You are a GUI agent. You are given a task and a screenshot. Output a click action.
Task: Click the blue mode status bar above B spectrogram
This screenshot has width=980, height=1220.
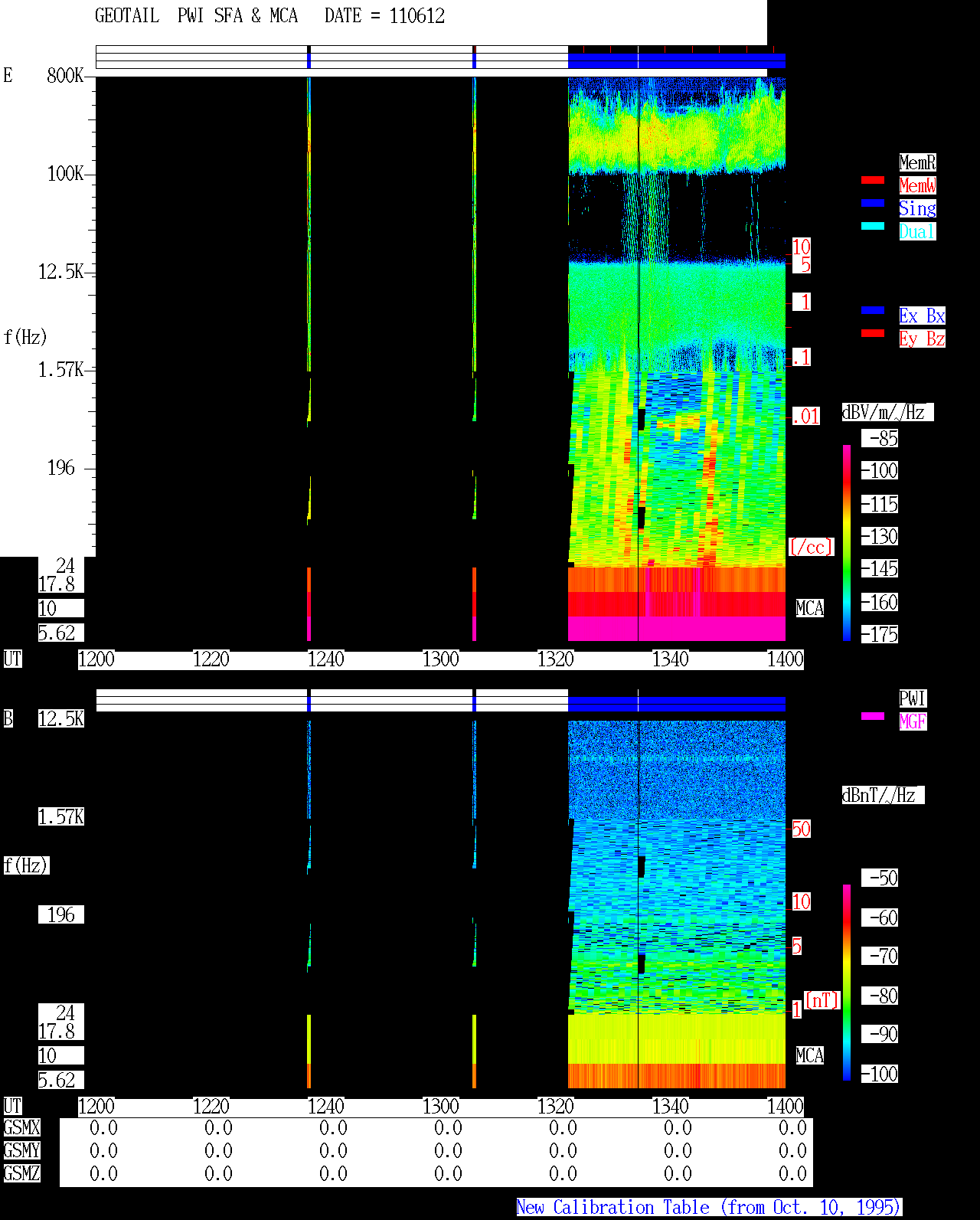point(677,704)
